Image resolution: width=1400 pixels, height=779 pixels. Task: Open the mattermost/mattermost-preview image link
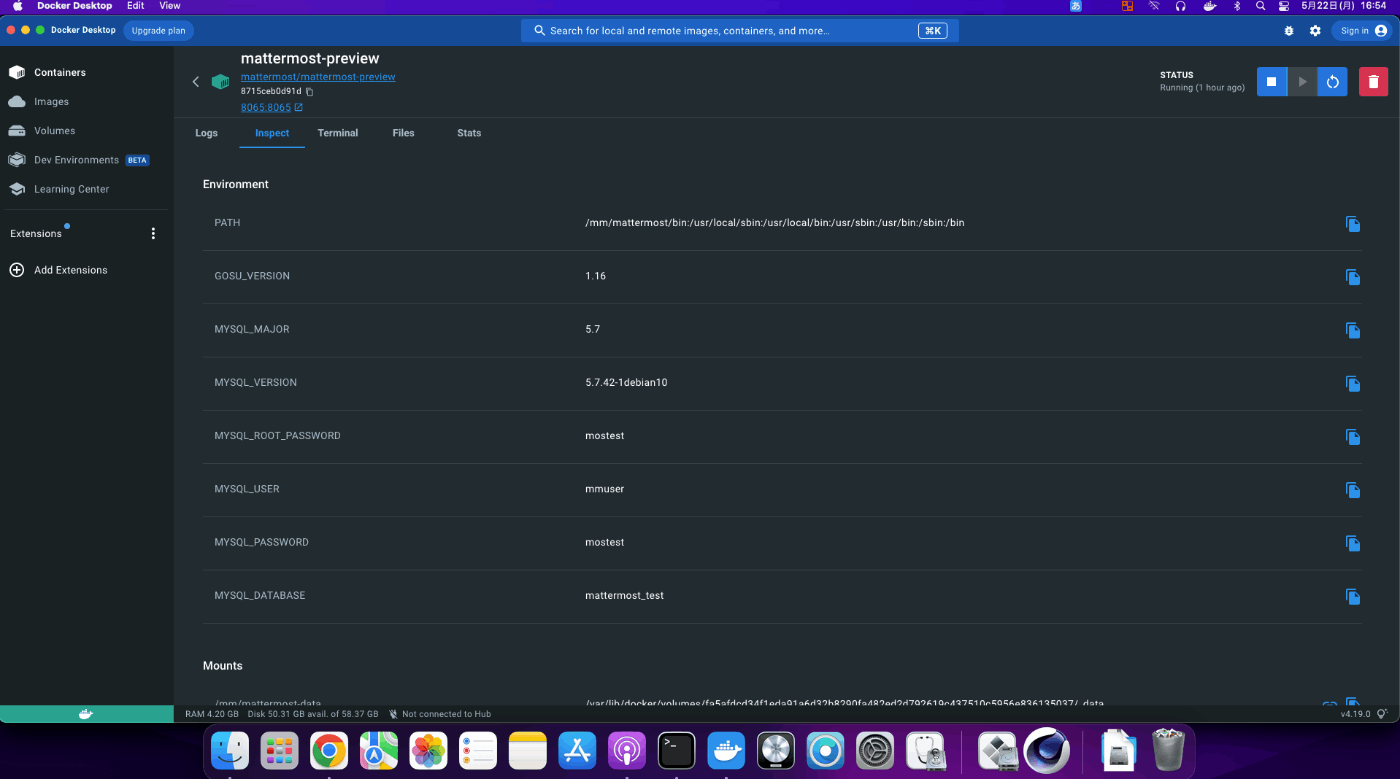coord(318,77)
